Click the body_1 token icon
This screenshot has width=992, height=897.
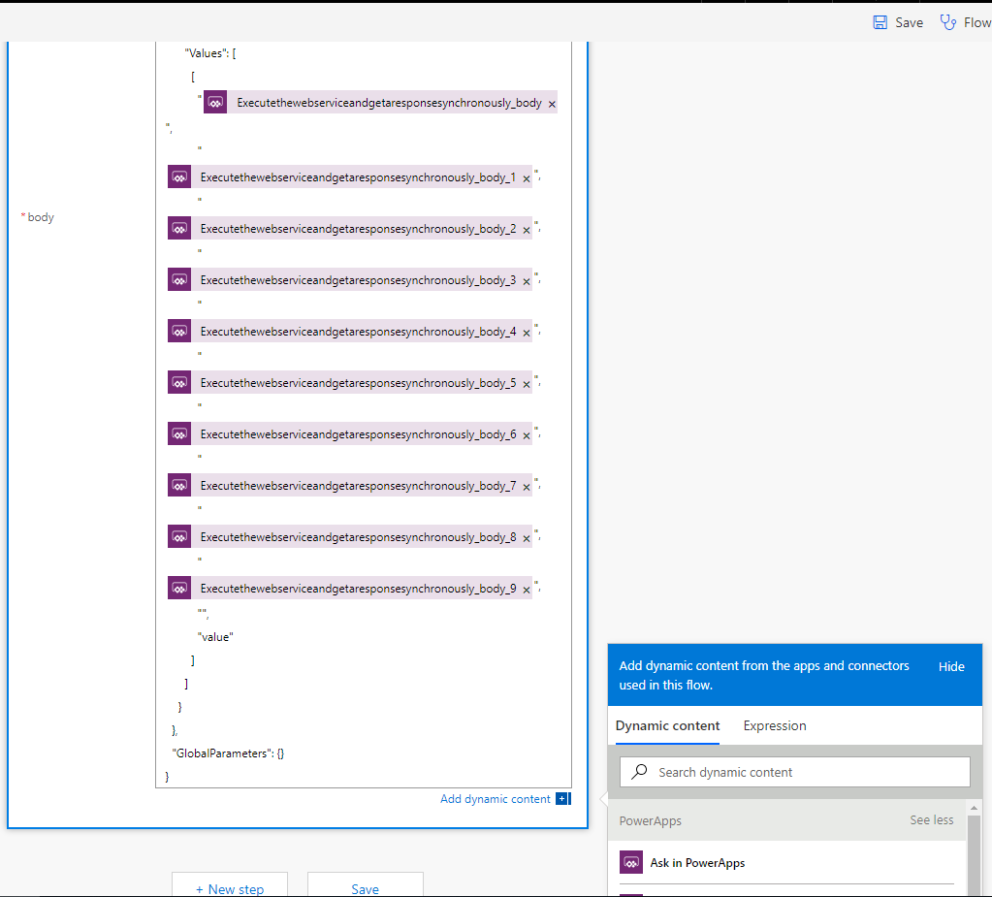coord(179,175)
